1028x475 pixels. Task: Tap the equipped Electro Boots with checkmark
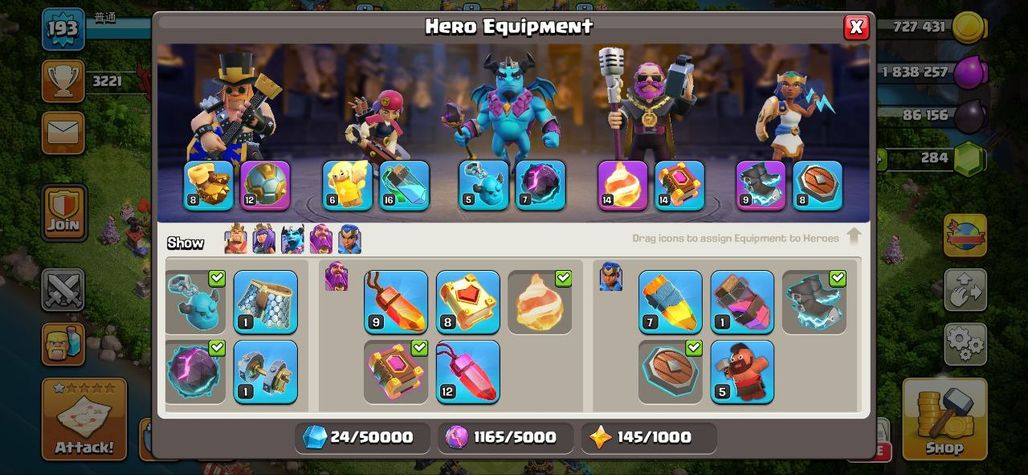pos(814,302)
